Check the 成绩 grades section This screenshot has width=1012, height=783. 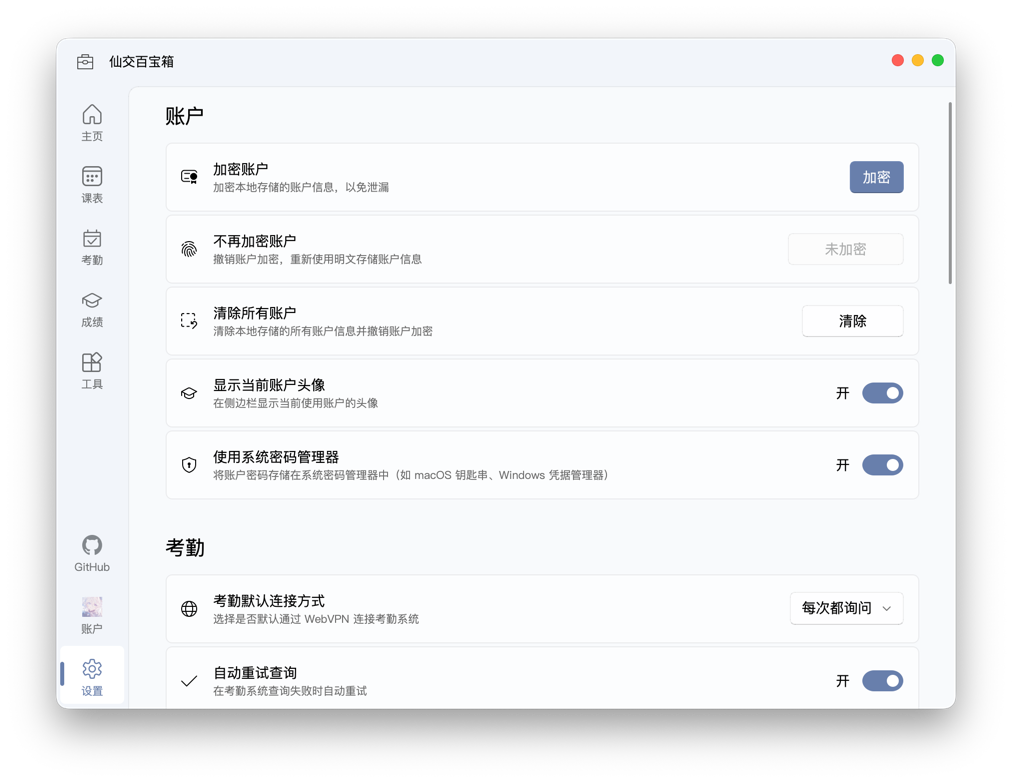(x=91, y=309)
